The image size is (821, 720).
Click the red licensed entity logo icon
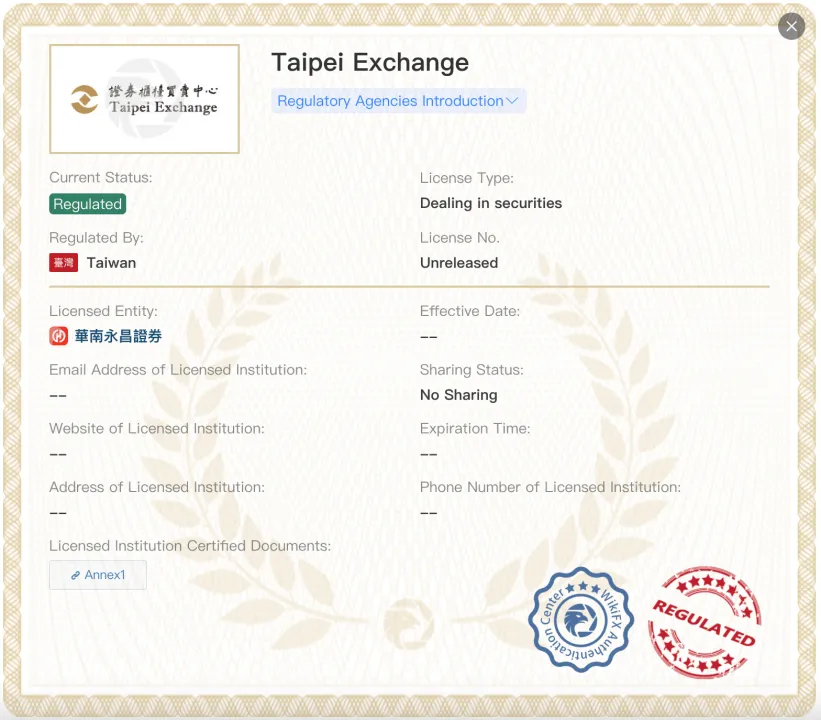tap(59, 336)
